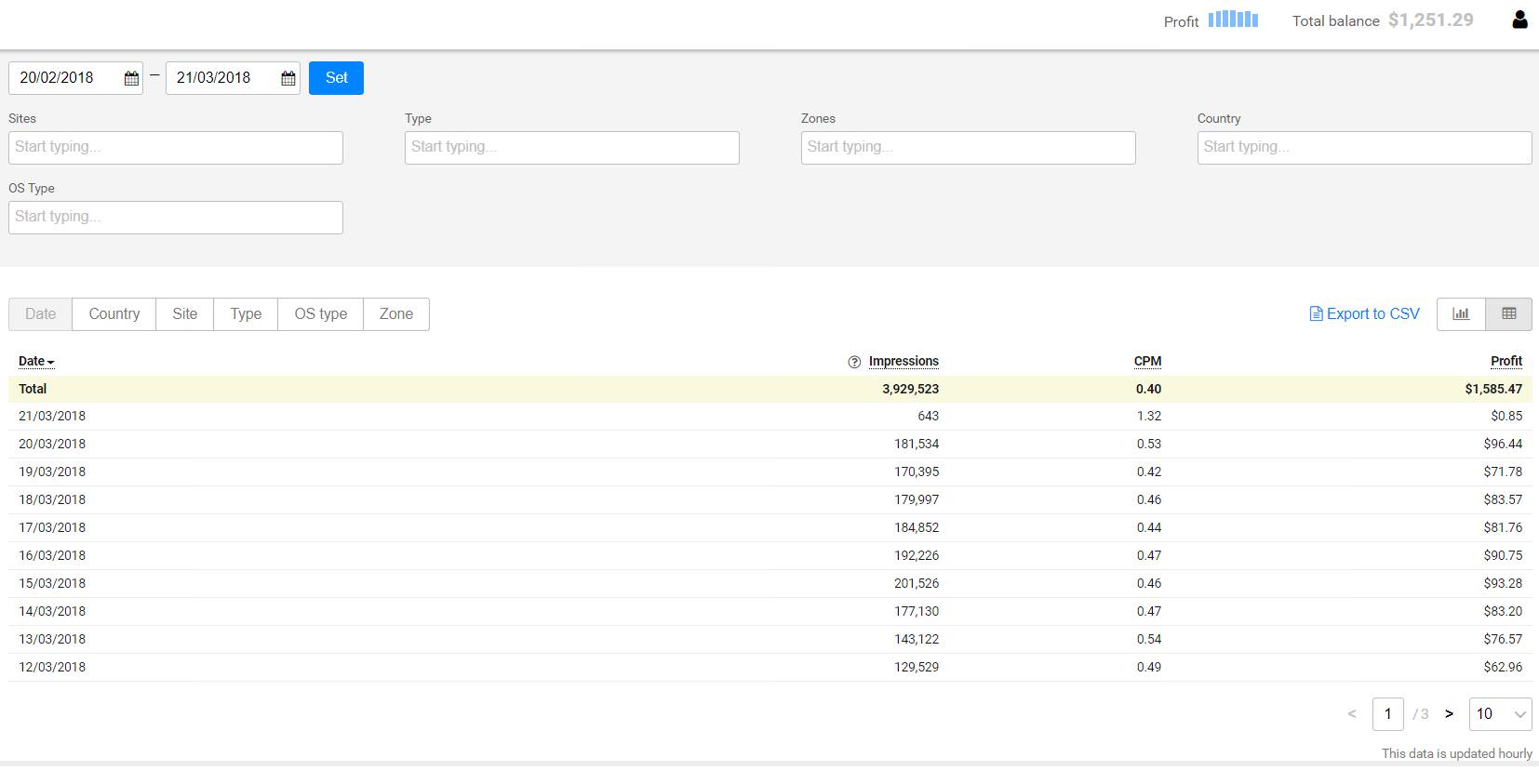Open the Country filter field
Screen dimensions: 1539x784
tap(1364, 148)
